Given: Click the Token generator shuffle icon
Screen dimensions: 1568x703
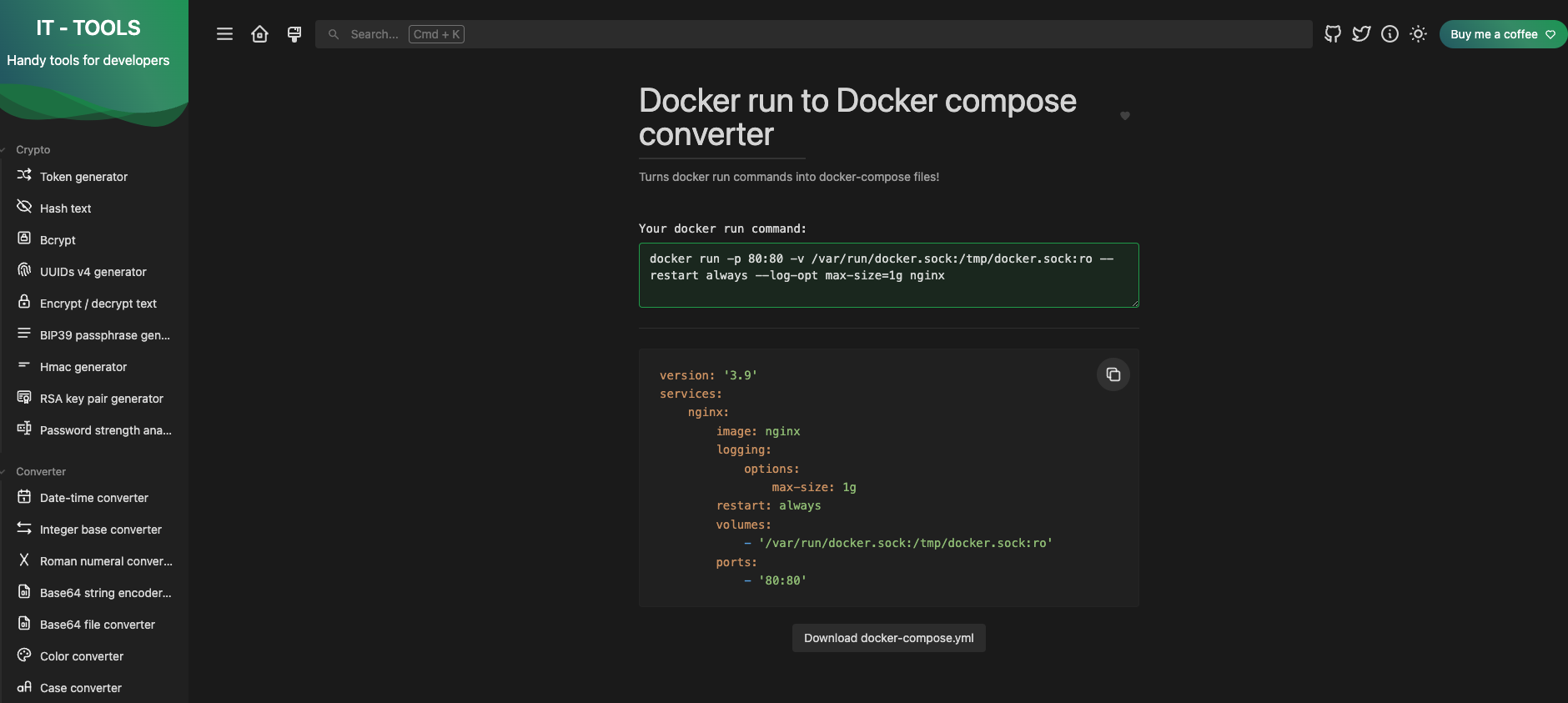Looking at the screenshot, I should tap(24, 175).
